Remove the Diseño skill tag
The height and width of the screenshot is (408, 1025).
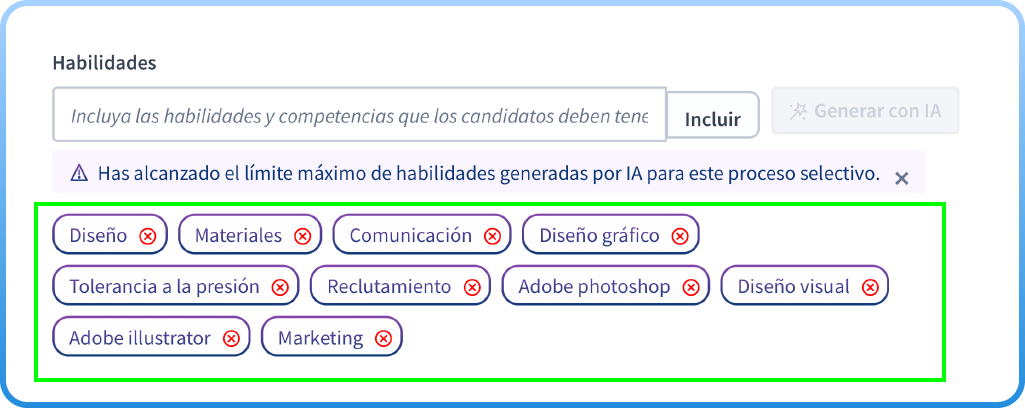pos(148,236)
